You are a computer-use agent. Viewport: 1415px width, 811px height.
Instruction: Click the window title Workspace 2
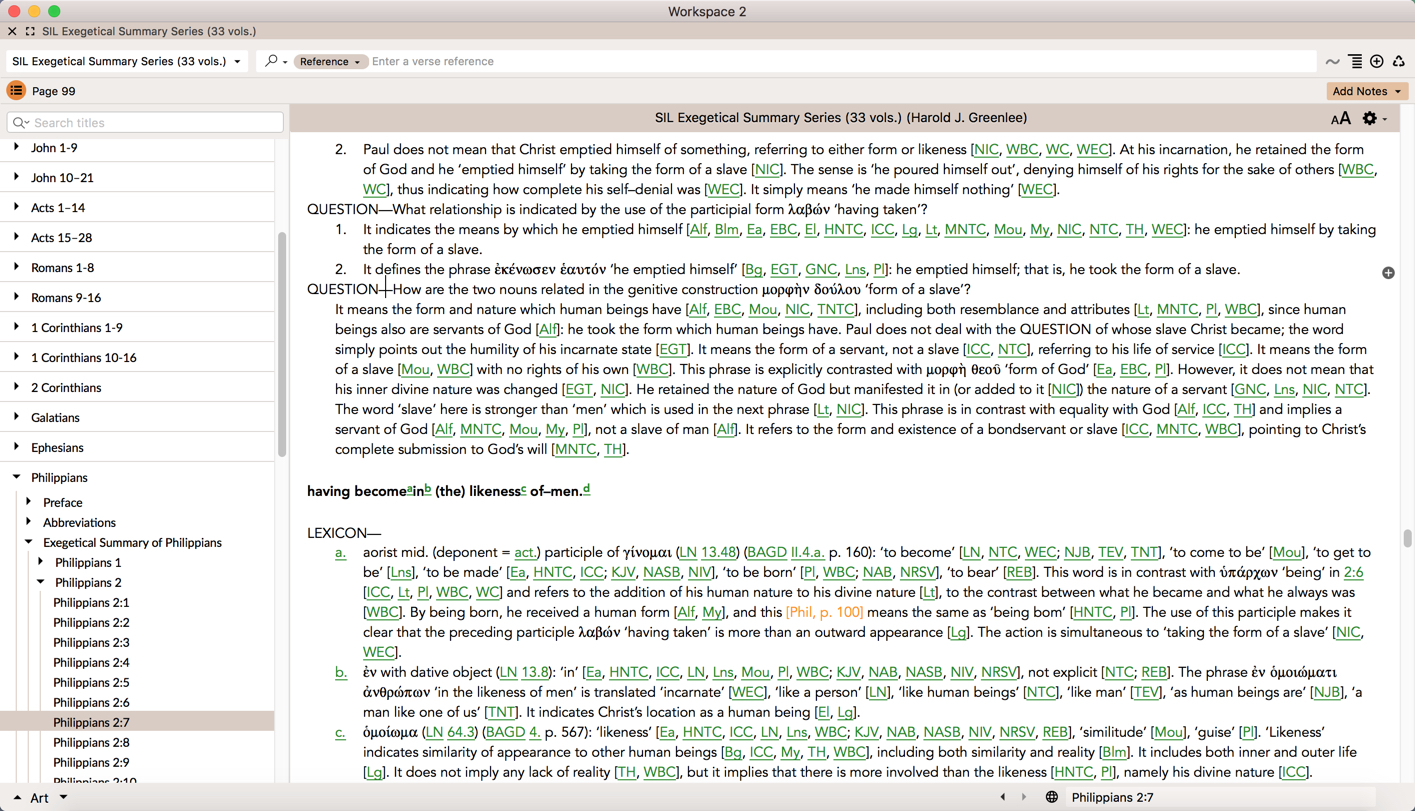[x=707, y=12]
